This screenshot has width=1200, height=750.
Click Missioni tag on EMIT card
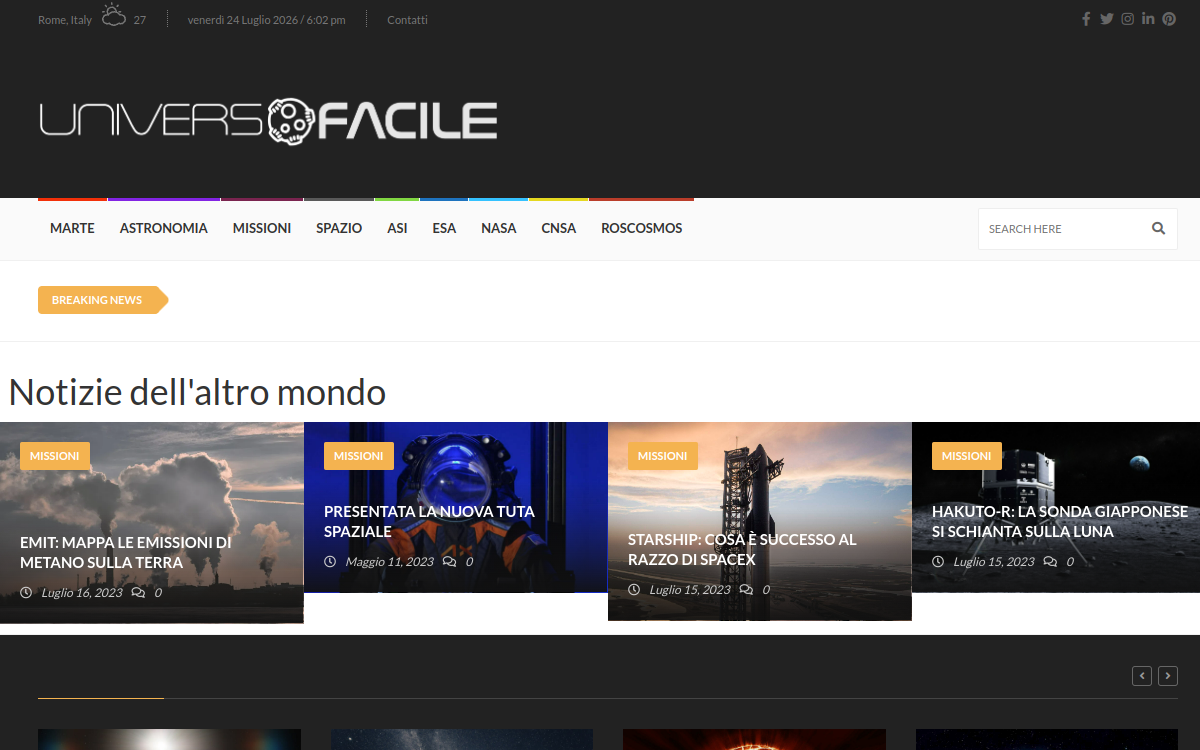55,456
